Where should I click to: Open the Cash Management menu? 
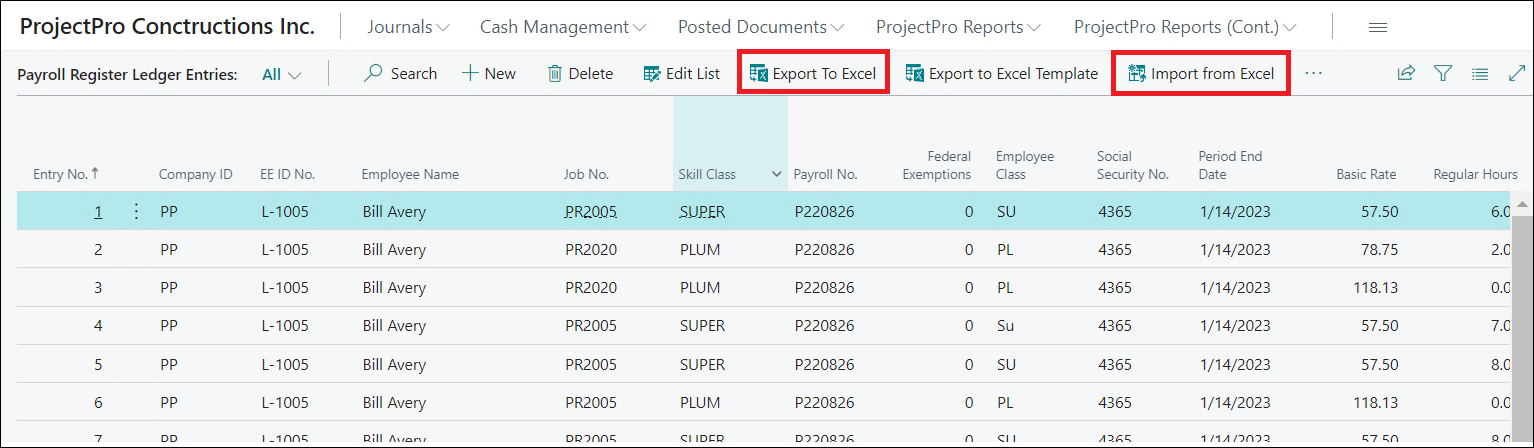coord(562,27)
